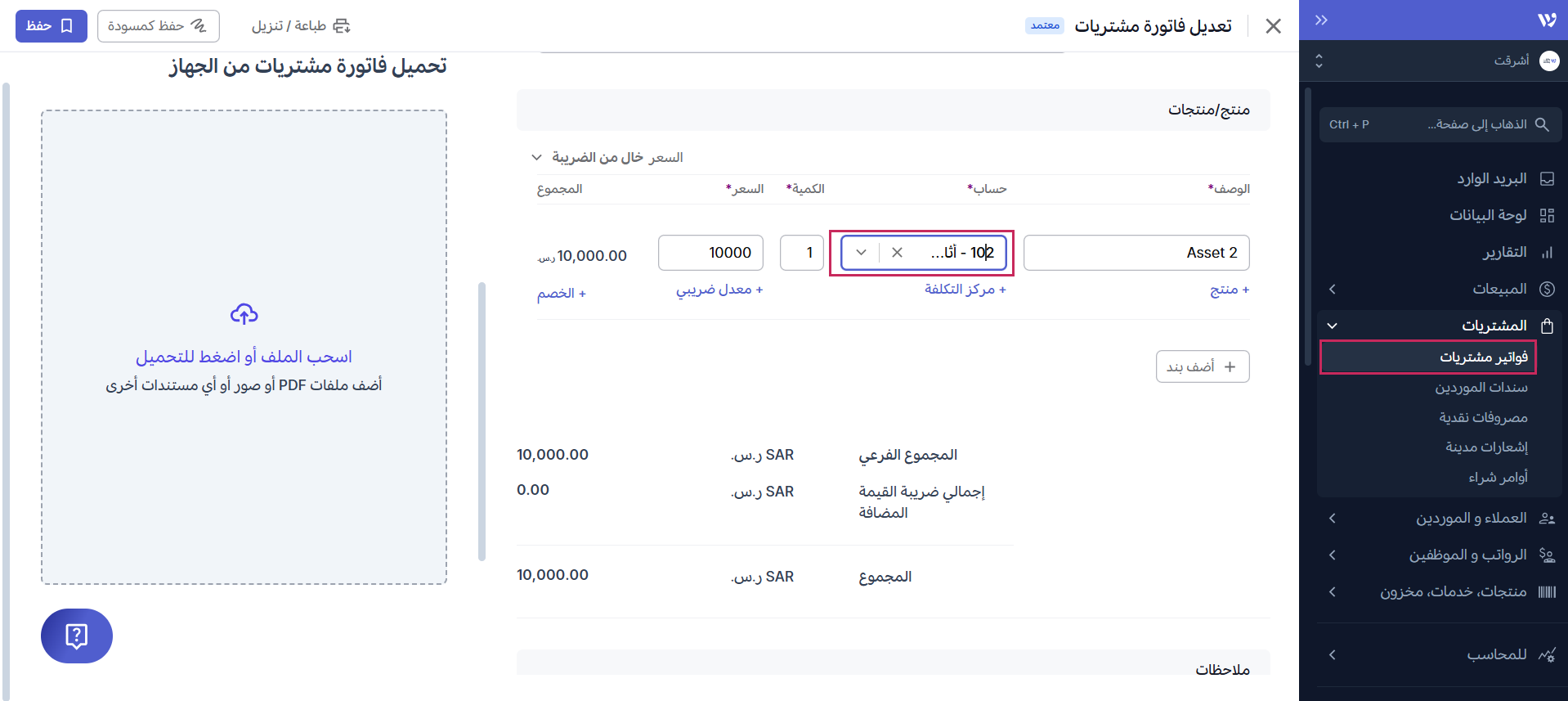The height and width of the screenshot is (701, 1568).
Task: Expand tax-exclusive price dropdown
Action: [x=536, y=157]
